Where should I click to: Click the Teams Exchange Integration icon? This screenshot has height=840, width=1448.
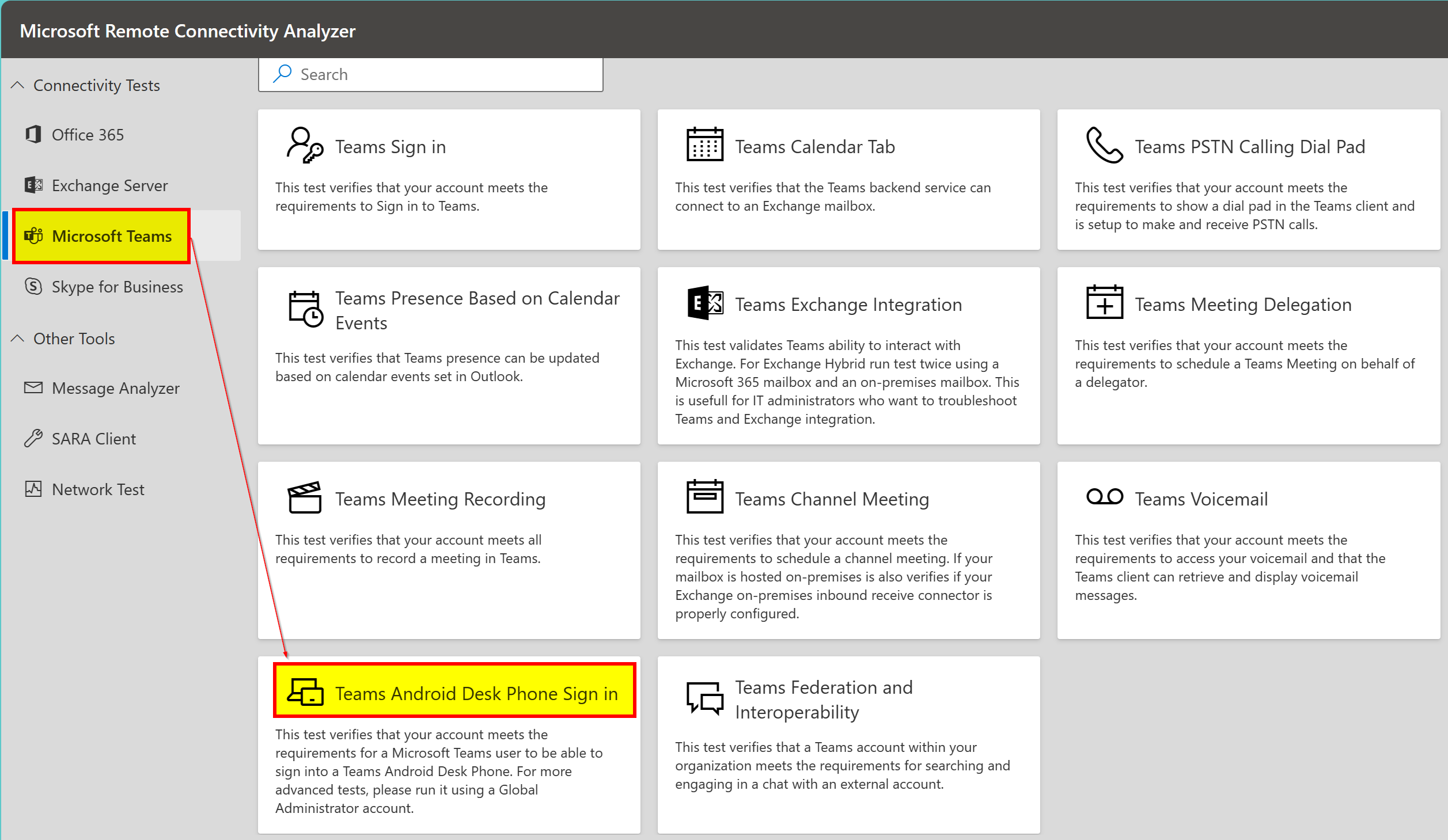pos(704,303)
